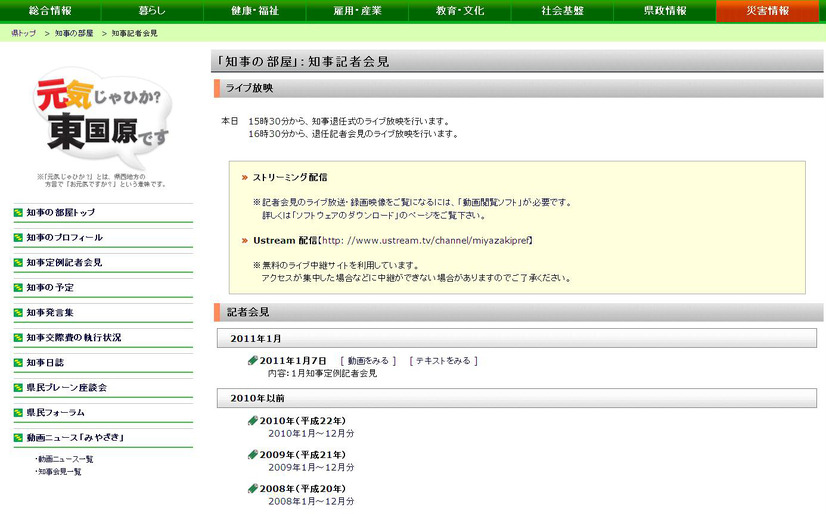Click 動画をみる for January 7, 2011
The height and width of the screenshot is (514, 826).
368,360
